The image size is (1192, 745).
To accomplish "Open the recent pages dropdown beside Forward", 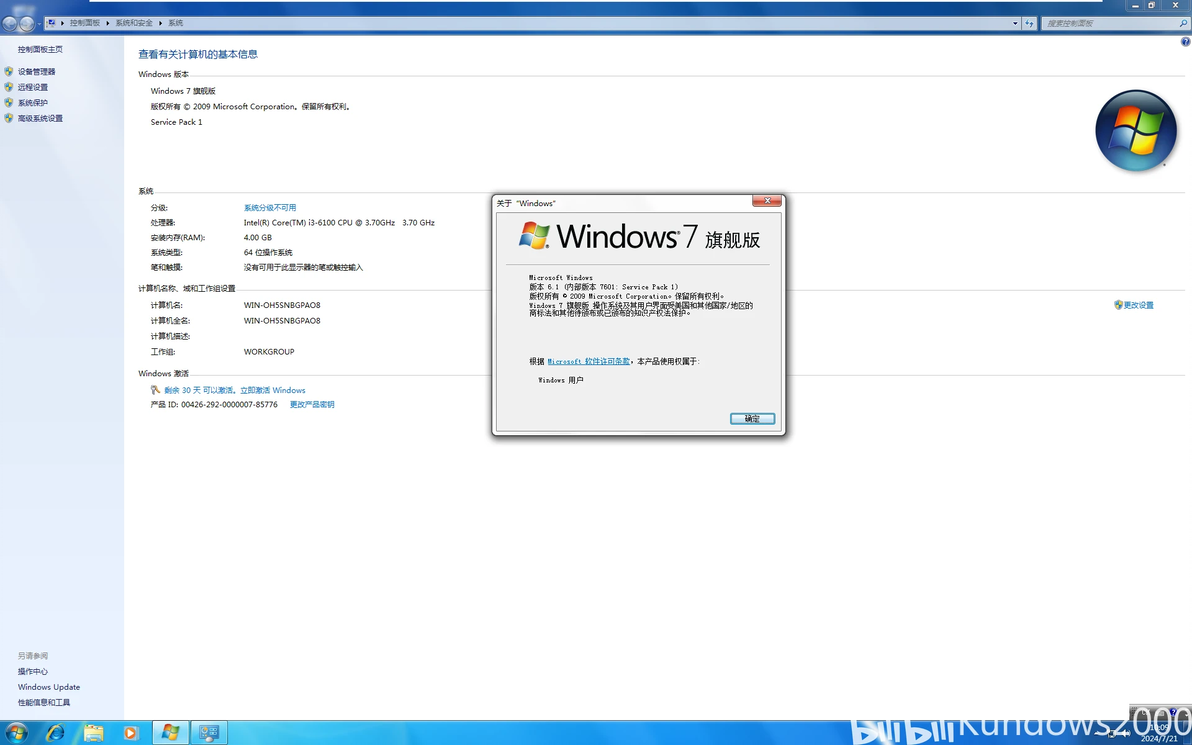I will click(39, 24).
